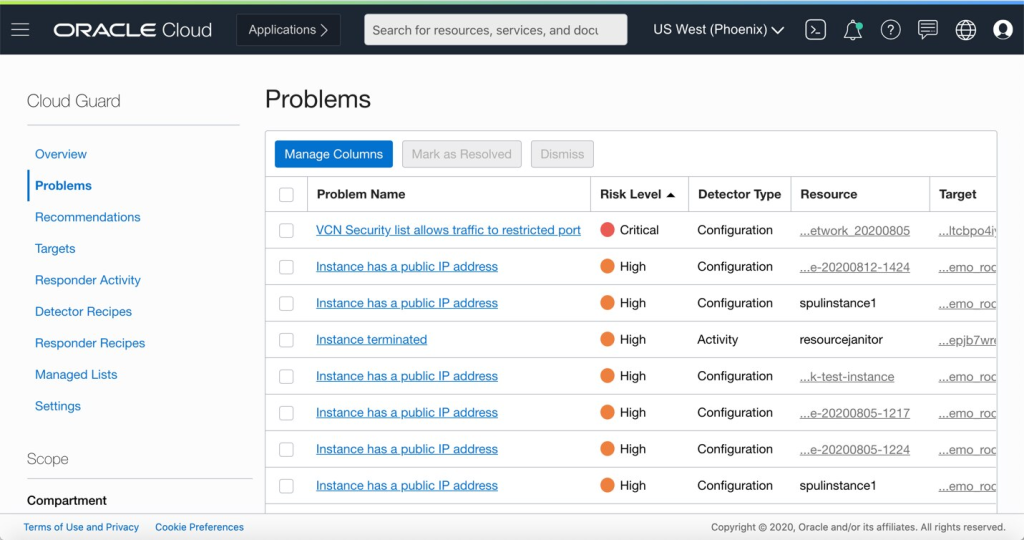Open the notifications bell
Viewport: 1024px width, 540px height.
tap(853, 30)
